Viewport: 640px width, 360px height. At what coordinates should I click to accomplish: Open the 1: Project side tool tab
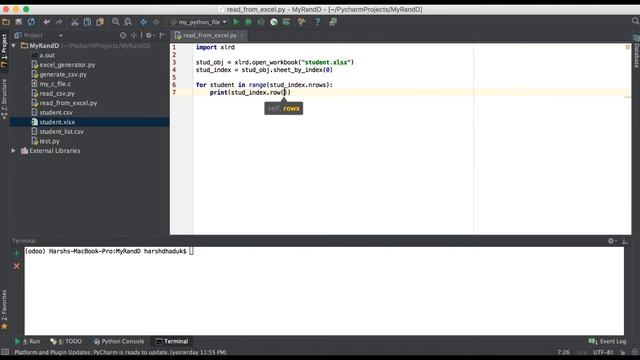point(4,51)
